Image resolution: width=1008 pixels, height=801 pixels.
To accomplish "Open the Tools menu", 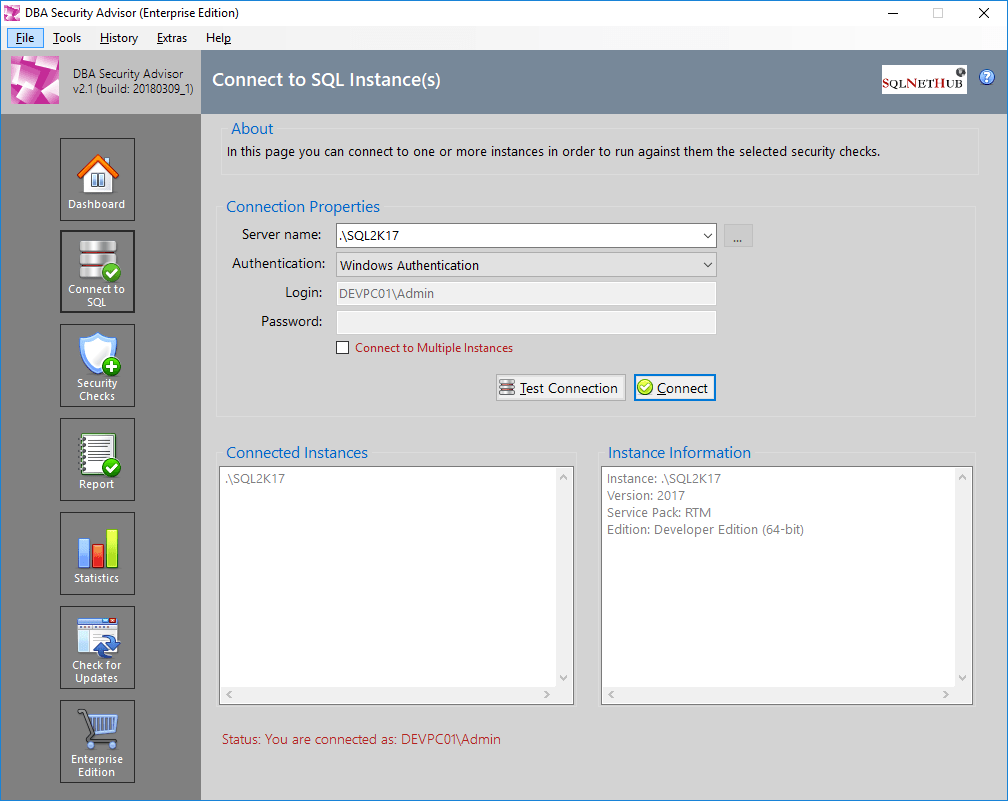I will [x=67, y=37].
